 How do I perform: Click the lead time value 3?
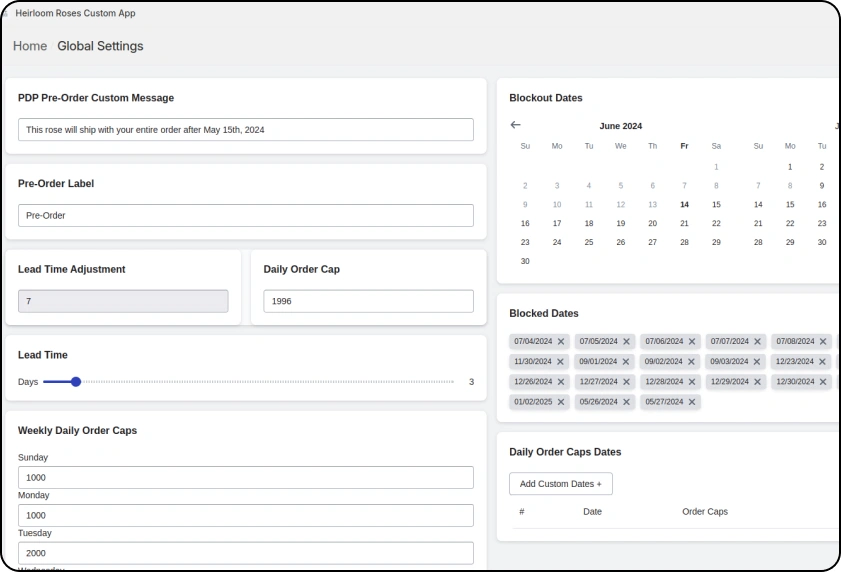click(471, 382)
